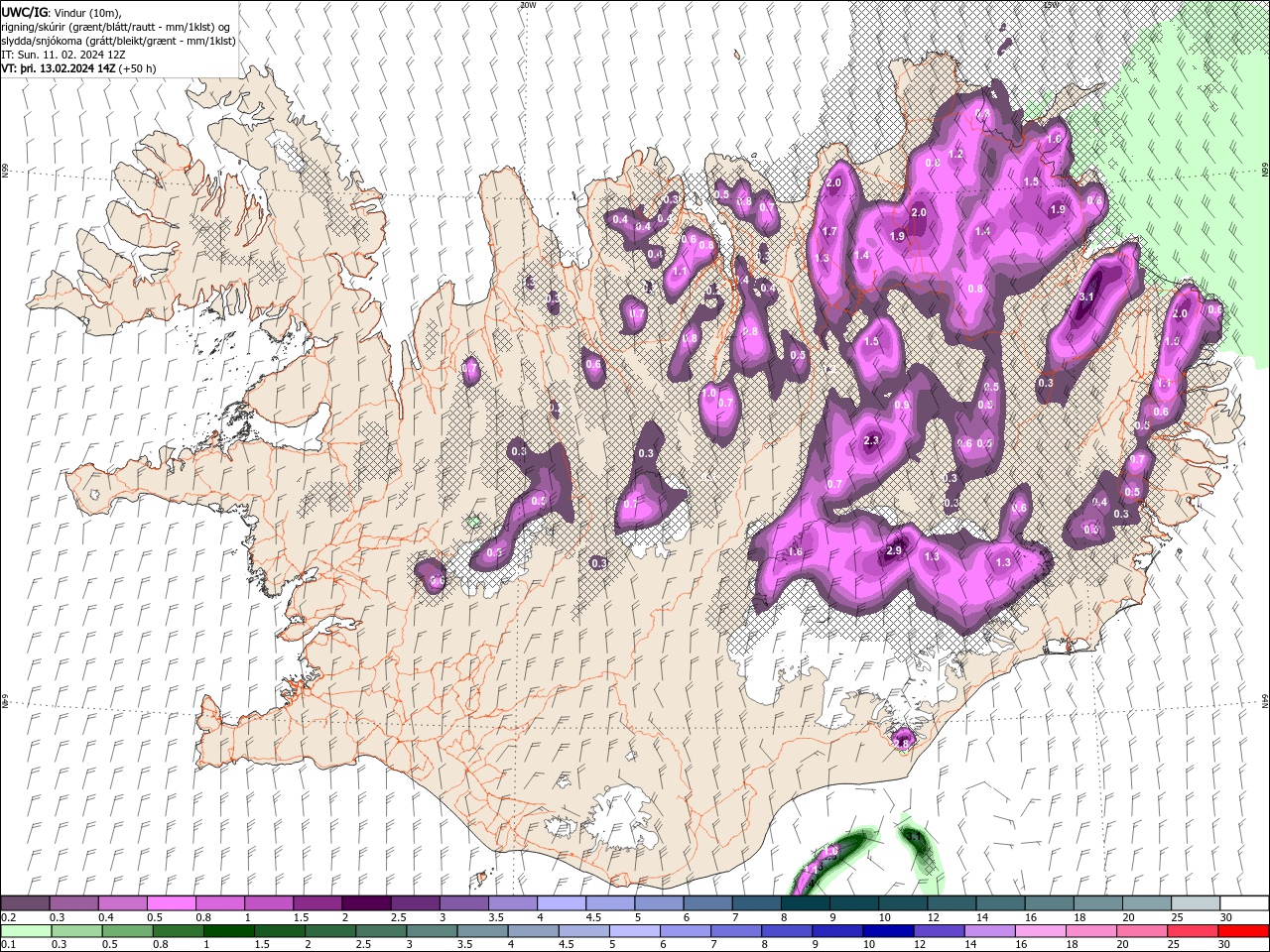Click the '25' label under the upper legend row
The height and width of the screenshot is (952, 1270).
(x=1178, y=917)
